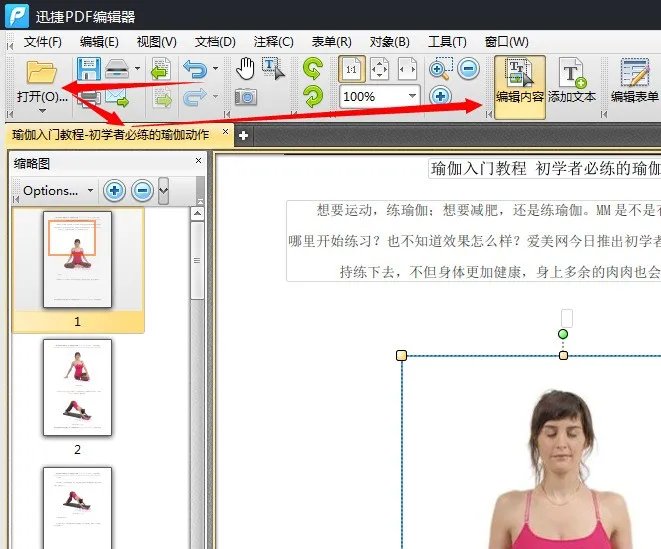Image resolution: width=661 pixels, height=549 pixels.
Task: Click the Snapshot camera icon
Action: pos(245,97)
